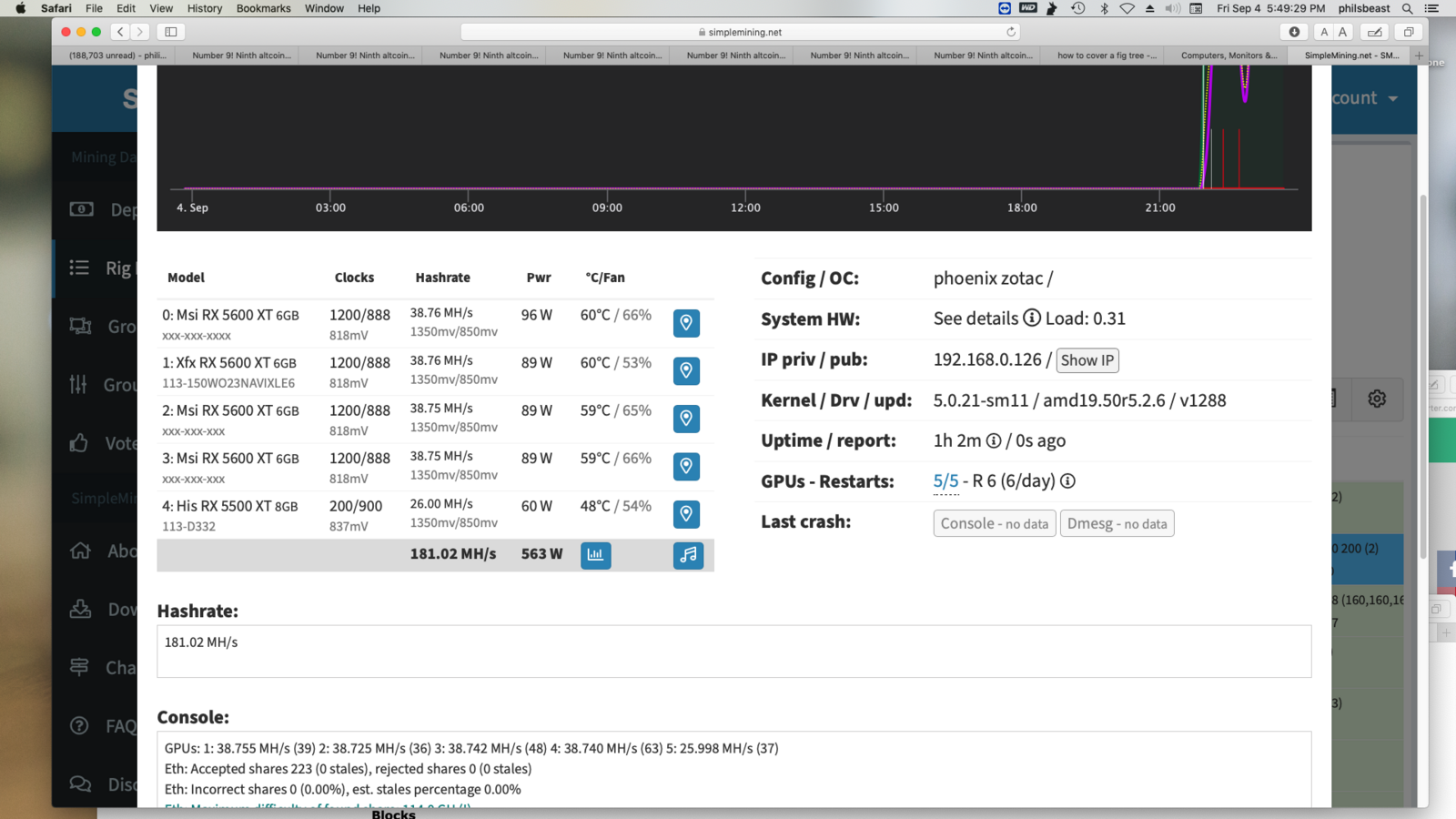Toggle the Safari sidebar button

[x=171, y=32]
